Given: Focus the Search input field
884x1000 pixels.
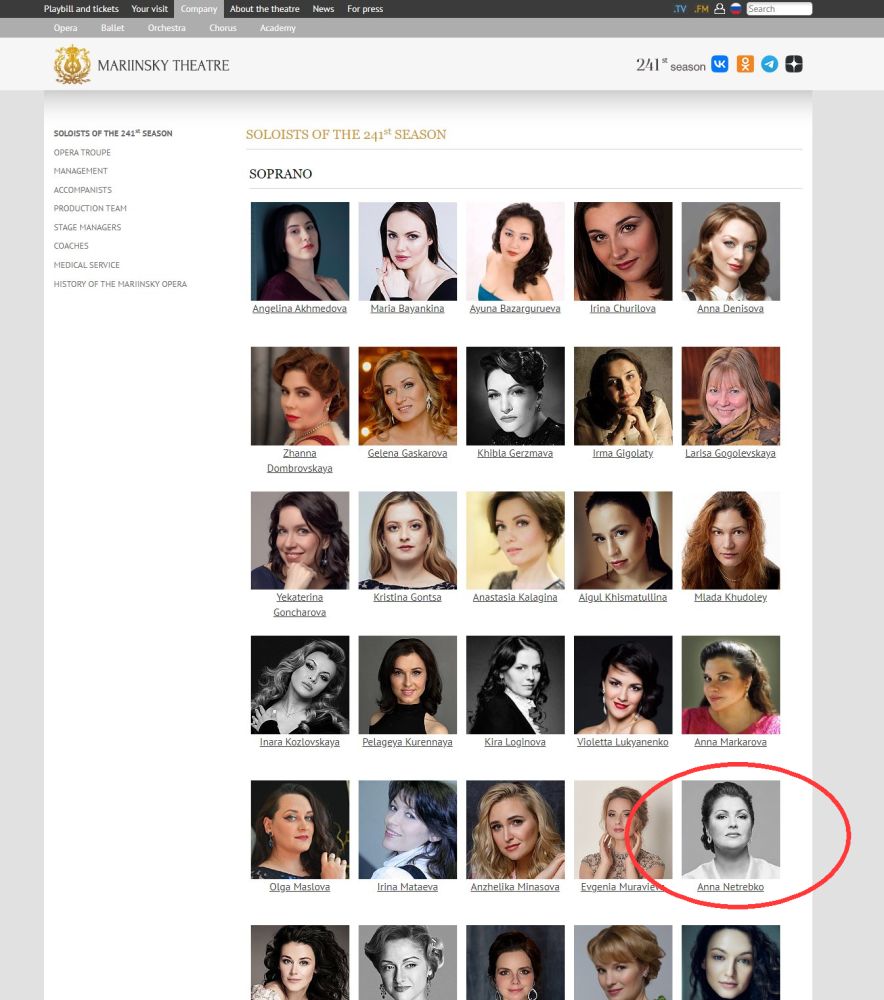Looking at the screenshot, I should pyautogui.click(x=779, y=9).
